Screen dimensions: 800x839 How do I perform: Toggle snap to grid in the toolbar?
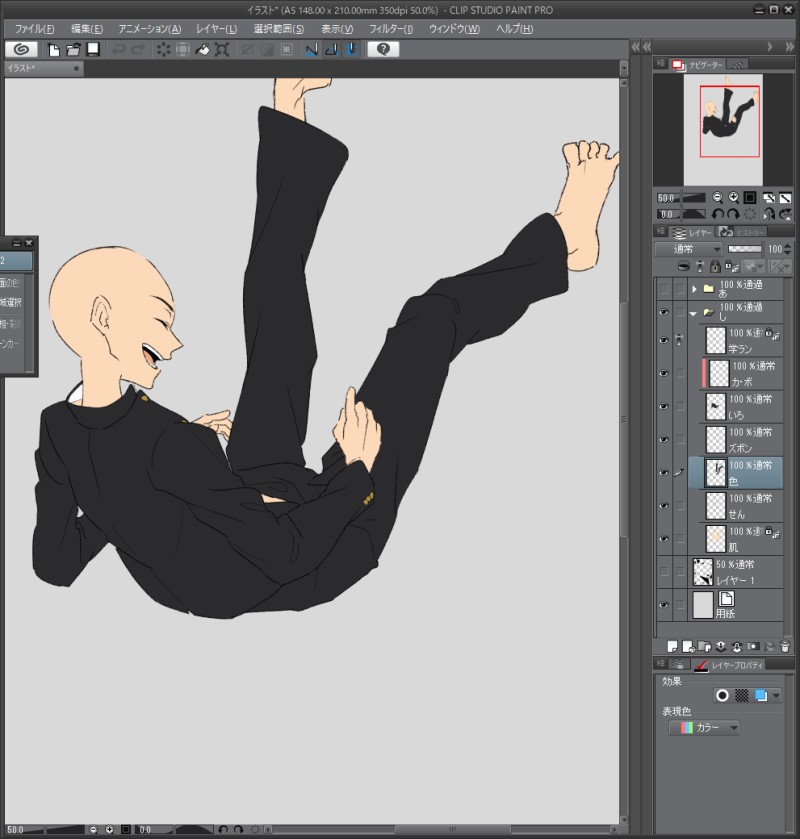pos(351,50)
